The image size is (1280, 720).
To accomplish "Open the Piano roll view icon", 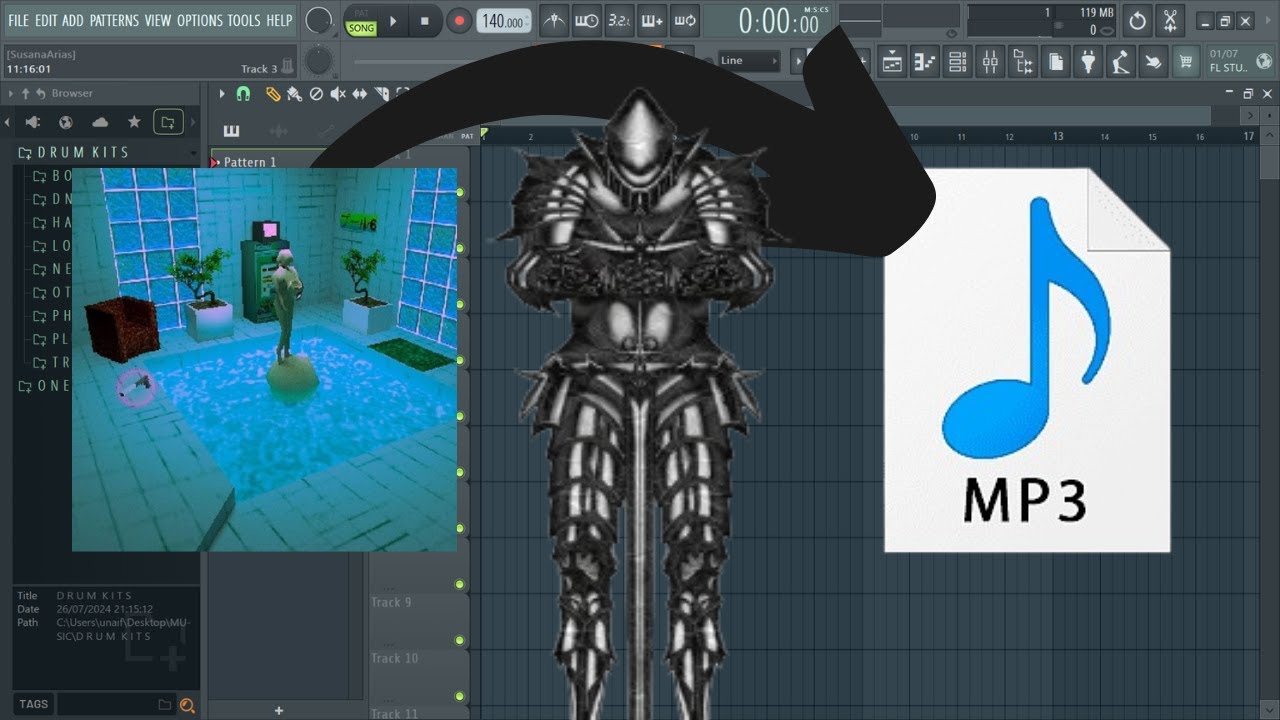I will pos(925,62).
